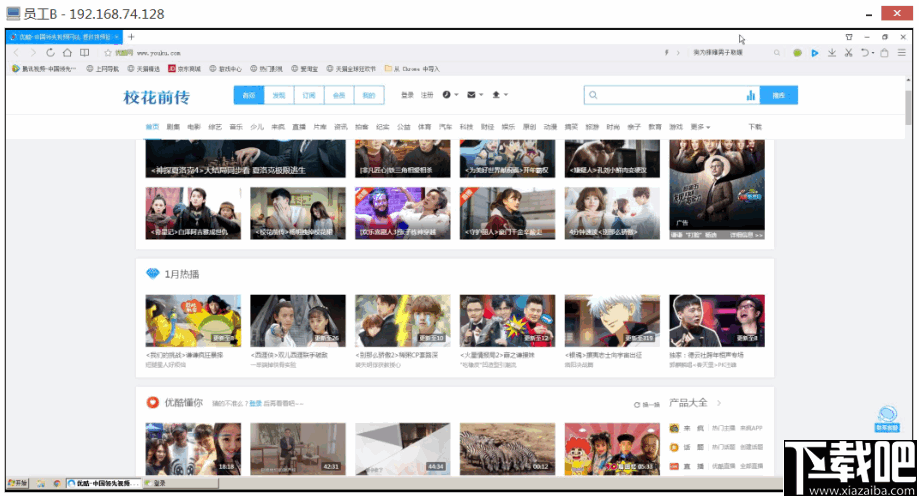919x496 pixels.
Task: Click the blue video play toolbar icon
Action: tap(815, 53)
